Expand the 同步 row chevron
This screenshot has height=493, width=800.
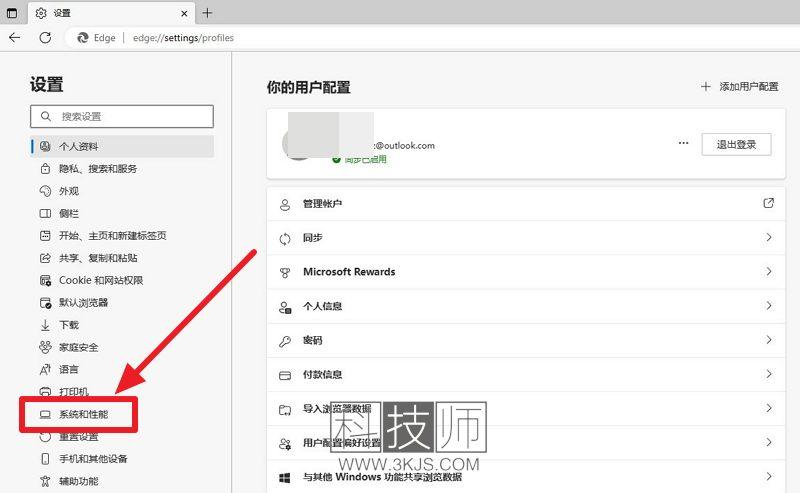pyautogui.click(x=768, y=237)
